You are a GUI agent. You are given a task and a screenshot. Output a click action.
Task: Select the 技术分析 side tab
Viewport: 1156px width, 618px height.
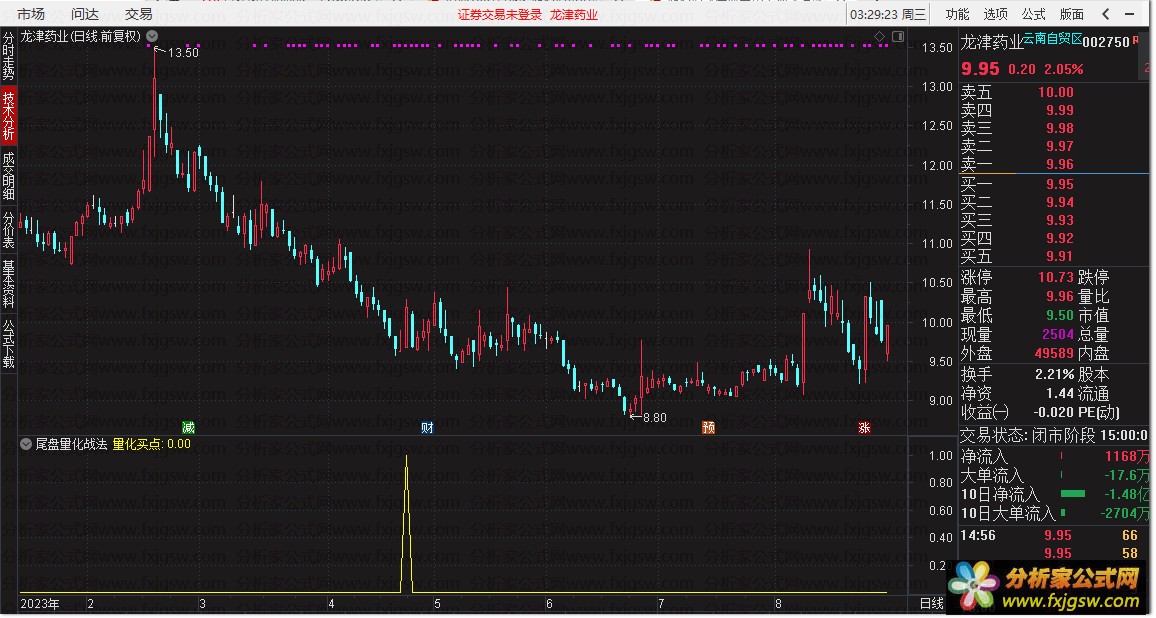pos(8,116)
